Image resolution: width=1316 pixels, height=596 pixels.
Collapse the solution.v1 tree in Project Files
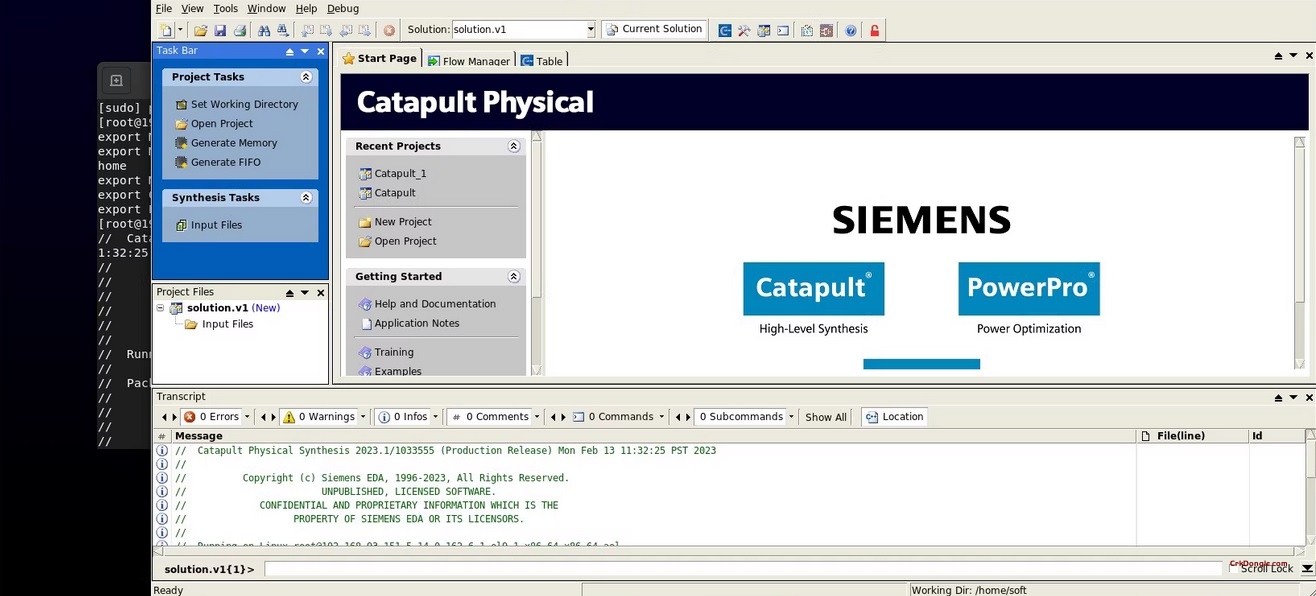[159, 307]
